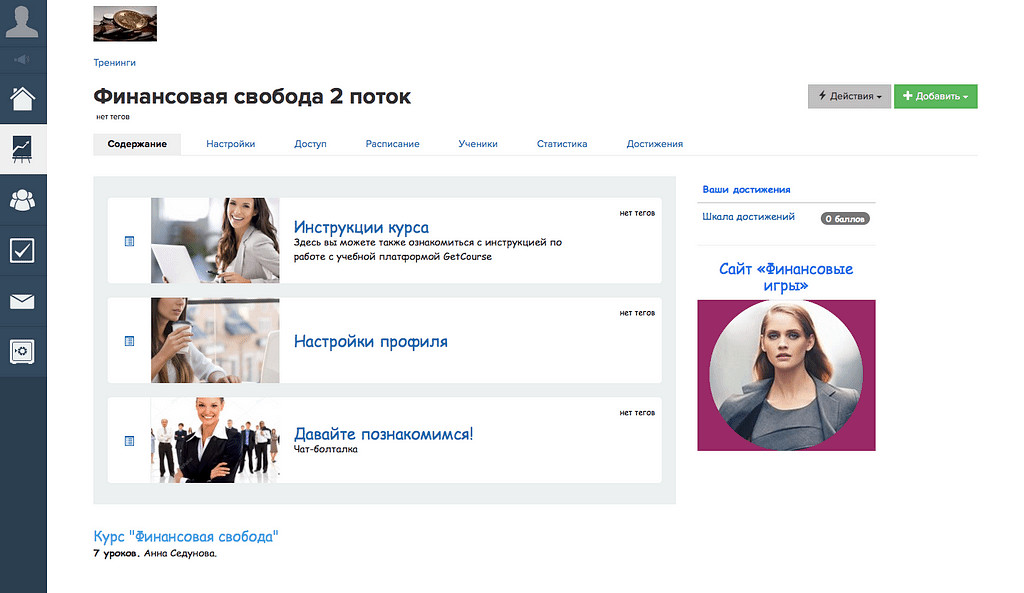
Task: Go to the Home house icon
Action: tap(22, 99)
